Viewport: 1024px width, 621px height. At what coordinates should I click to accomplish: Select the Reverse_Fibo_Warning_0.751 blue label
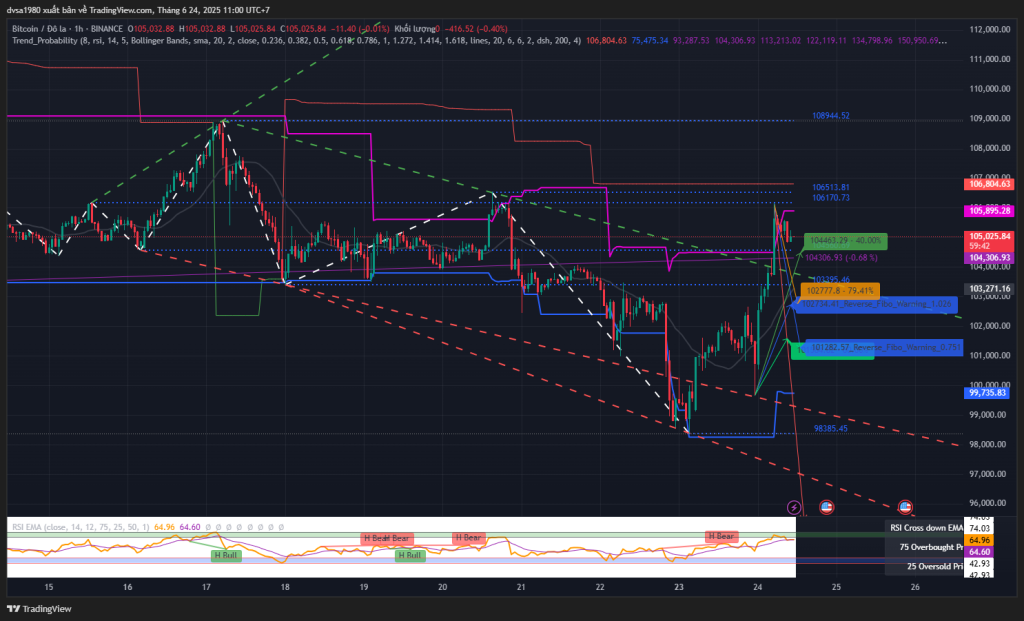(885, 347)
